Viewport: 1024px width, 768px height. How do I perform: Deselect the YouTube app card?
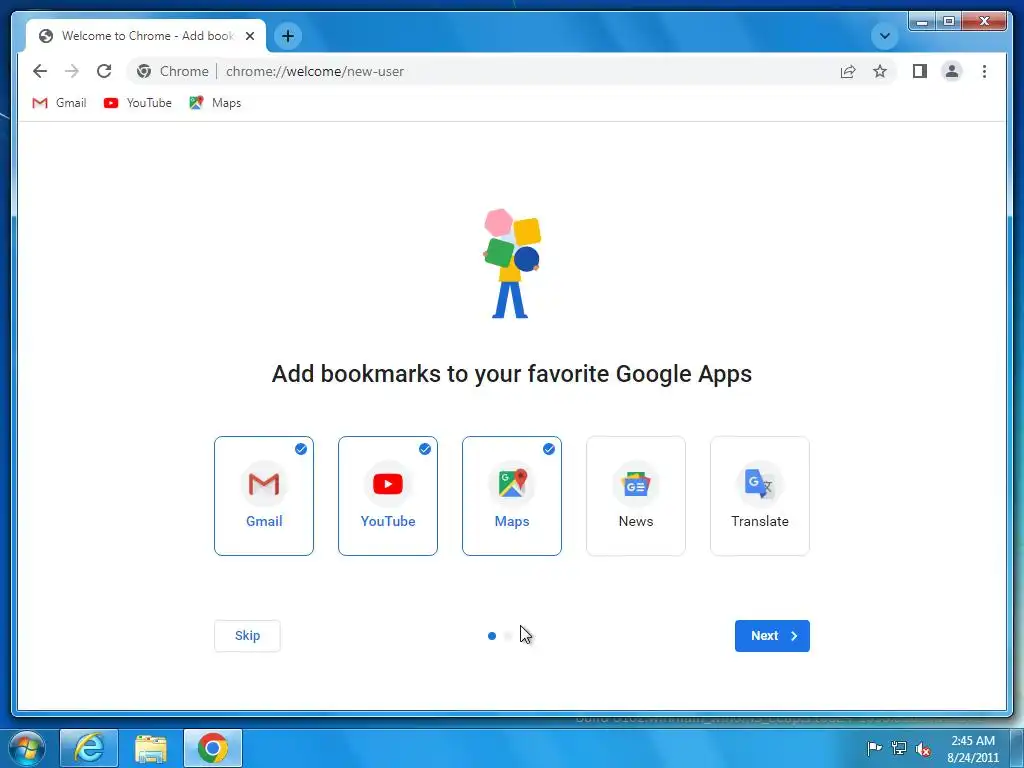pos(388,496)
